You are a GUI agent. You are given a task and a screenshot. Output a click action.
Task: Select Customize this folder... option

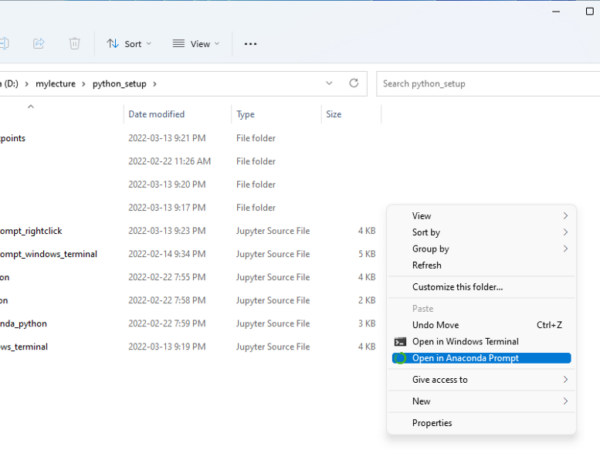[457, 287]
